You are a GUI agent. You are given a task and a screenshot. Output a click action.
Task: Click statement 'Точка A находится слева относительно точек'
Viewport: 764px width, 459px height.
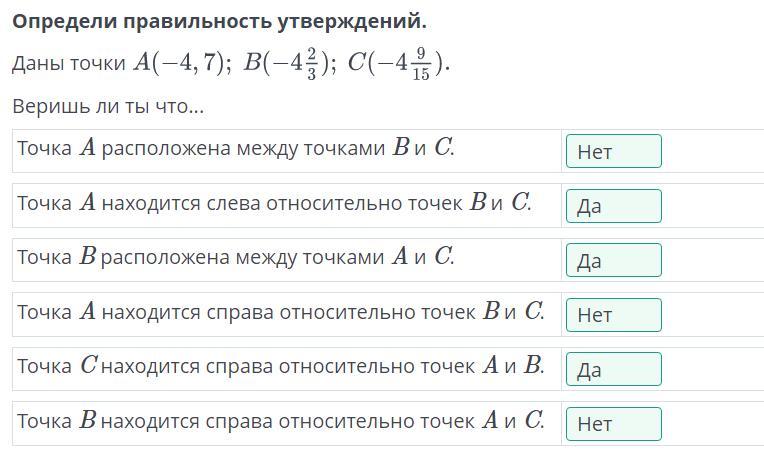click(x=274, y=203)
